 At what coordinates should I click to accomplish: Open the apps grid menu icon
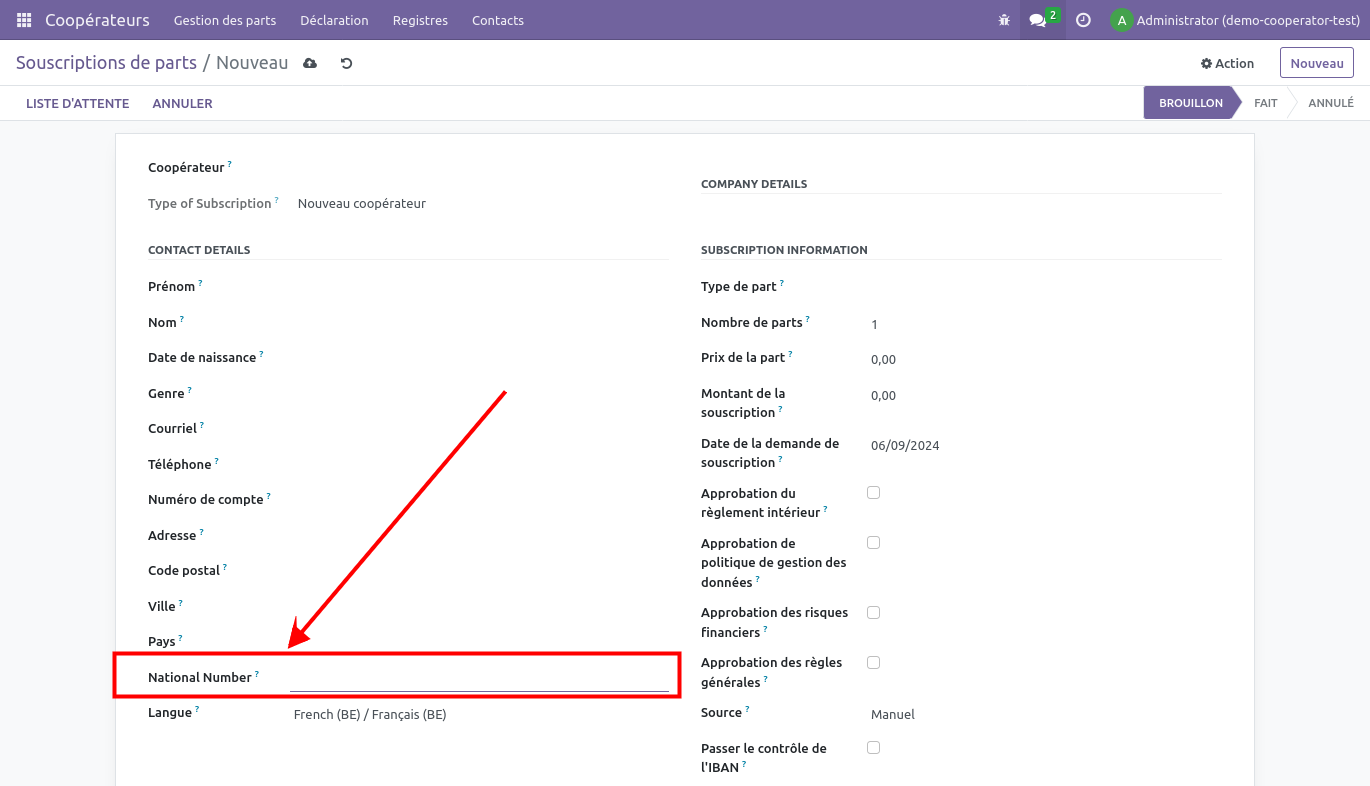(24, 20)
